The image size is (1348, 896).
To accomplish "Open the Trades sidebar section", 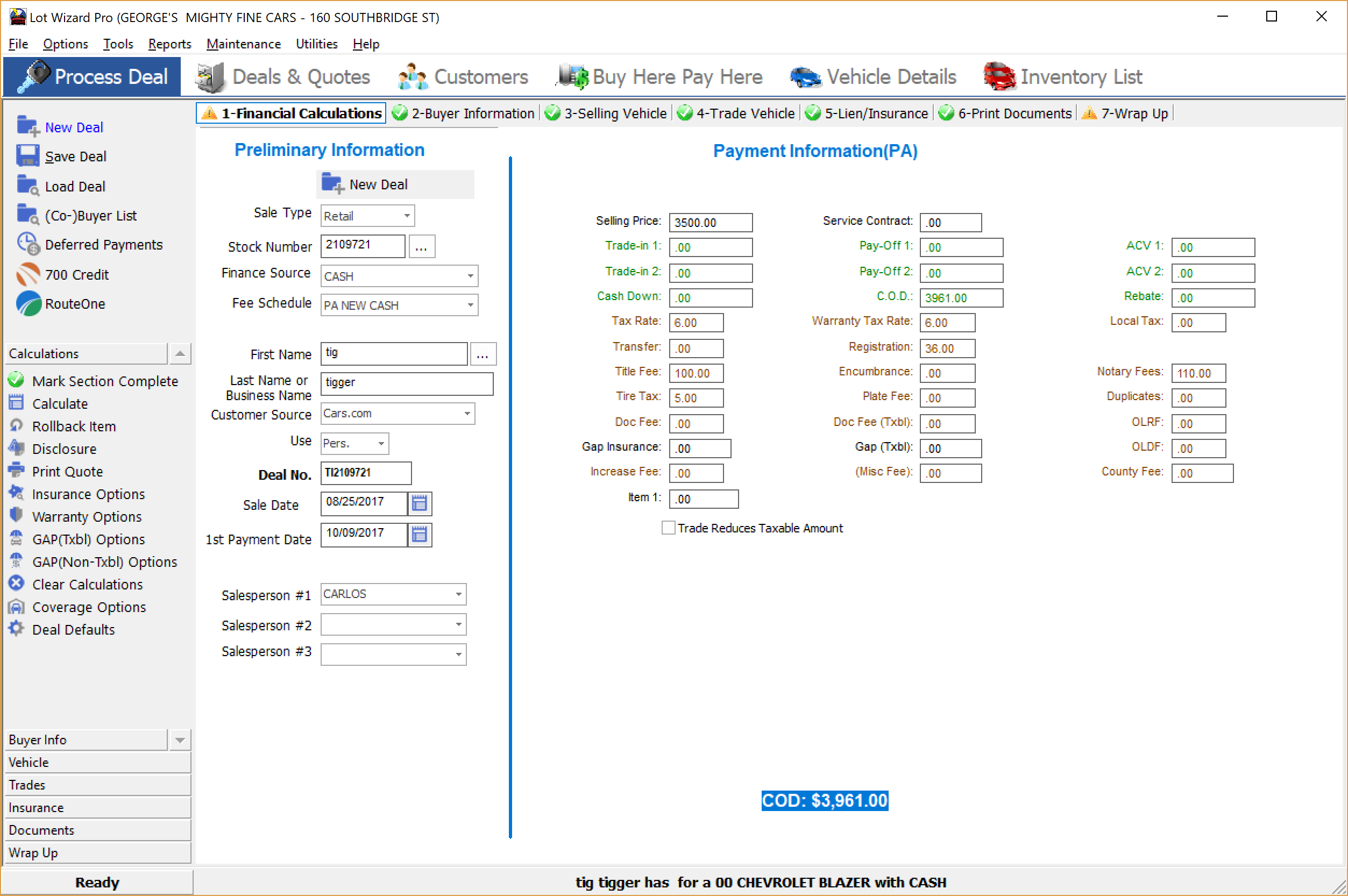I will coord(98,785).
